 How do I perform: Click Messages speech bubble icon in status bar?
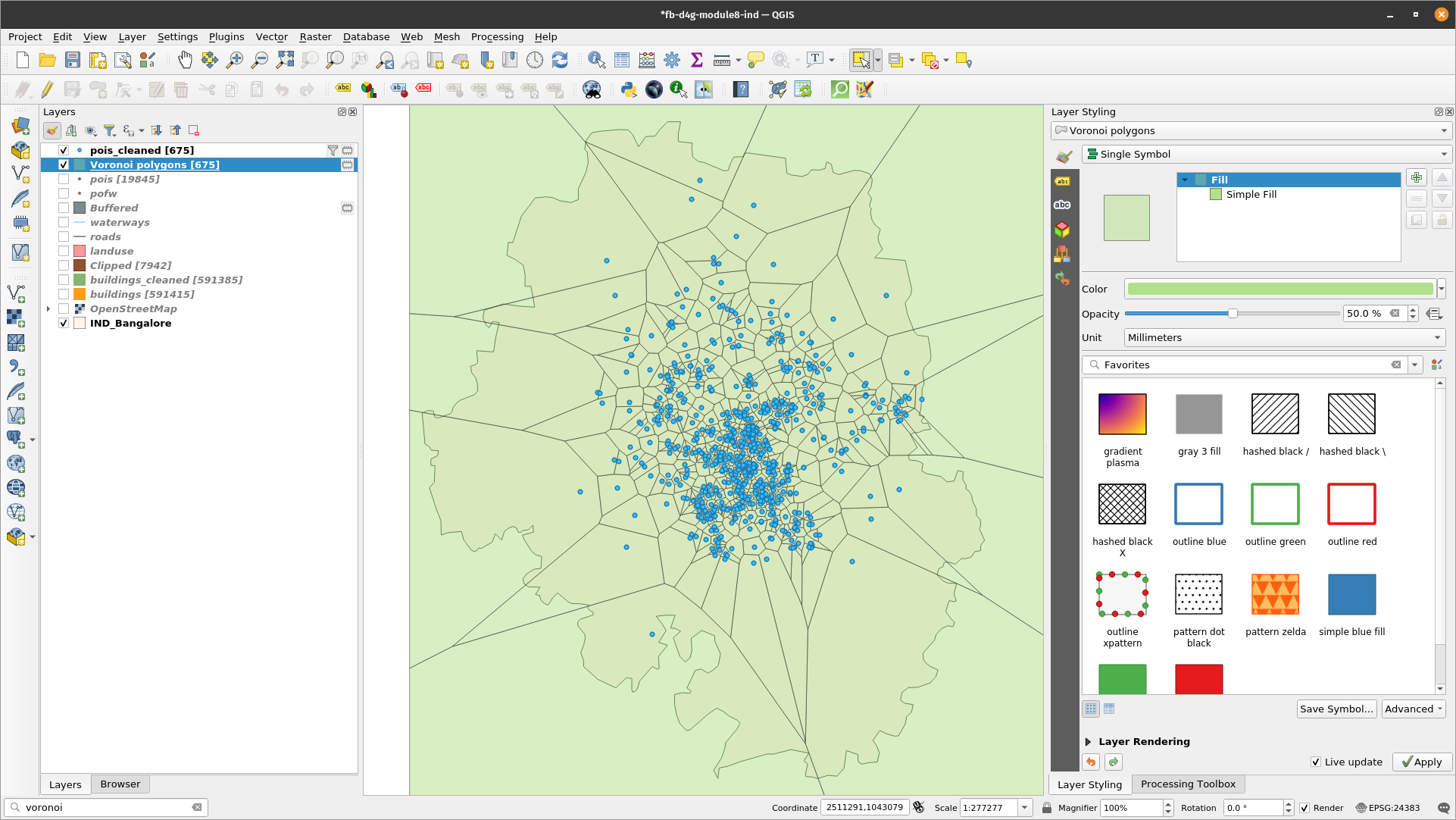pyautogui.click(x=1443, y=808)
